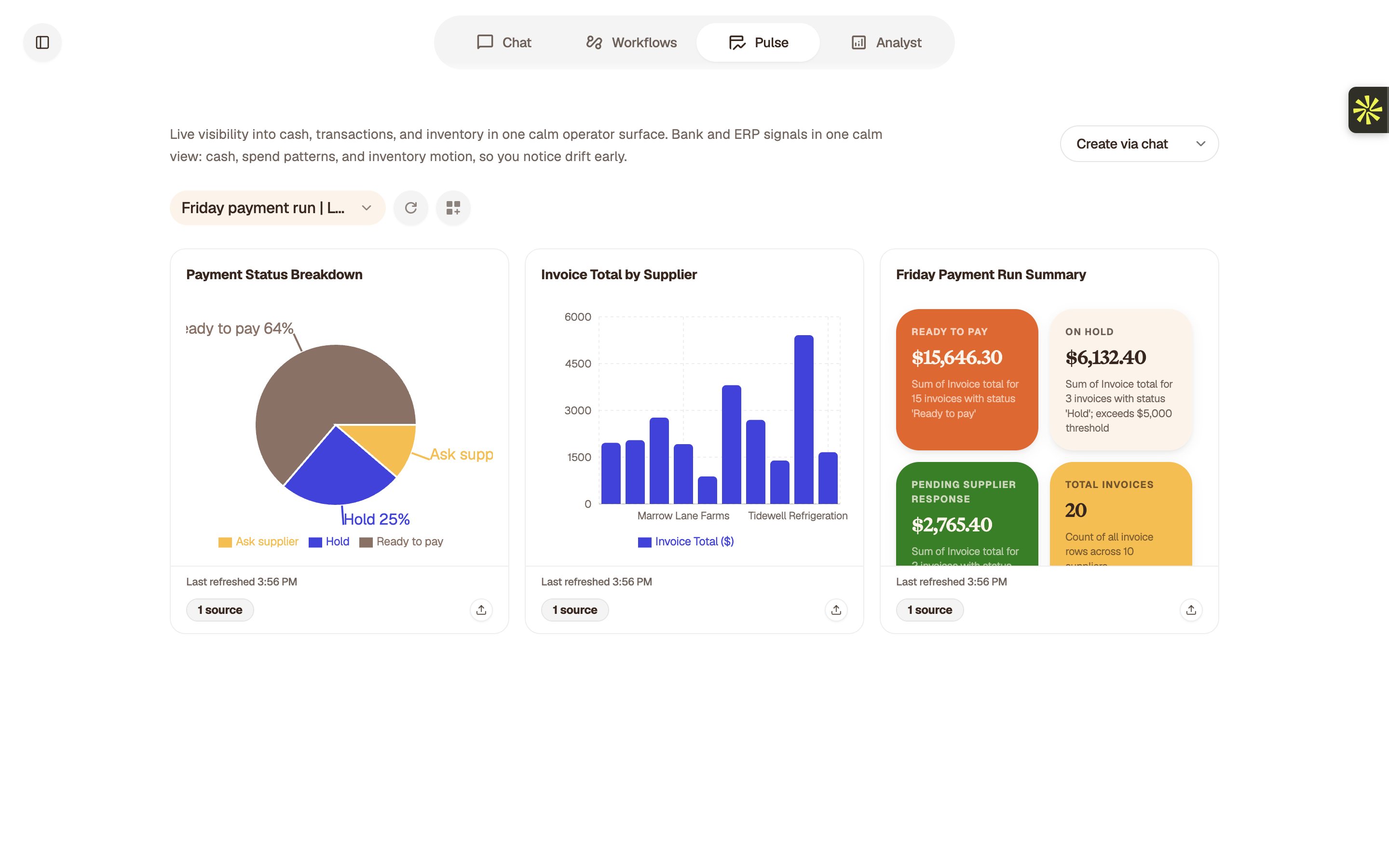
Task: Click the tallest bar in the supplier chart
Action: 803,420
